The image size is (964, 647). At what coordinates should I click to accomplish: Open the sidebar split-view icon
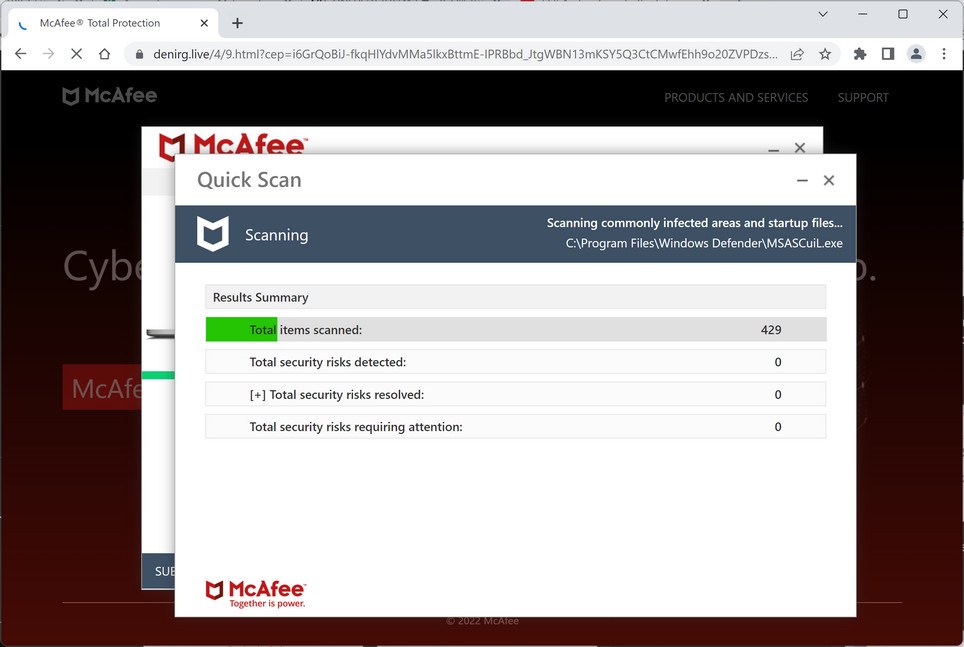[887, 55]
